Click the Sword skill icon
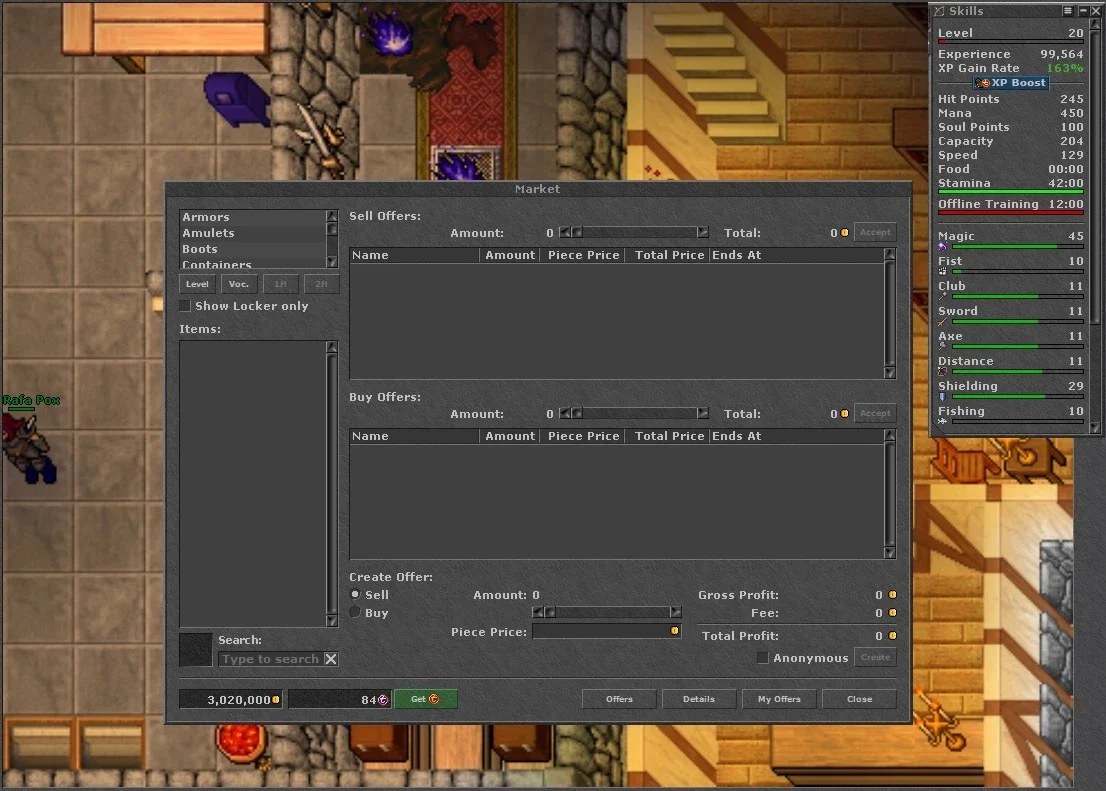The image size is (1106, 791). coord(942,322)
